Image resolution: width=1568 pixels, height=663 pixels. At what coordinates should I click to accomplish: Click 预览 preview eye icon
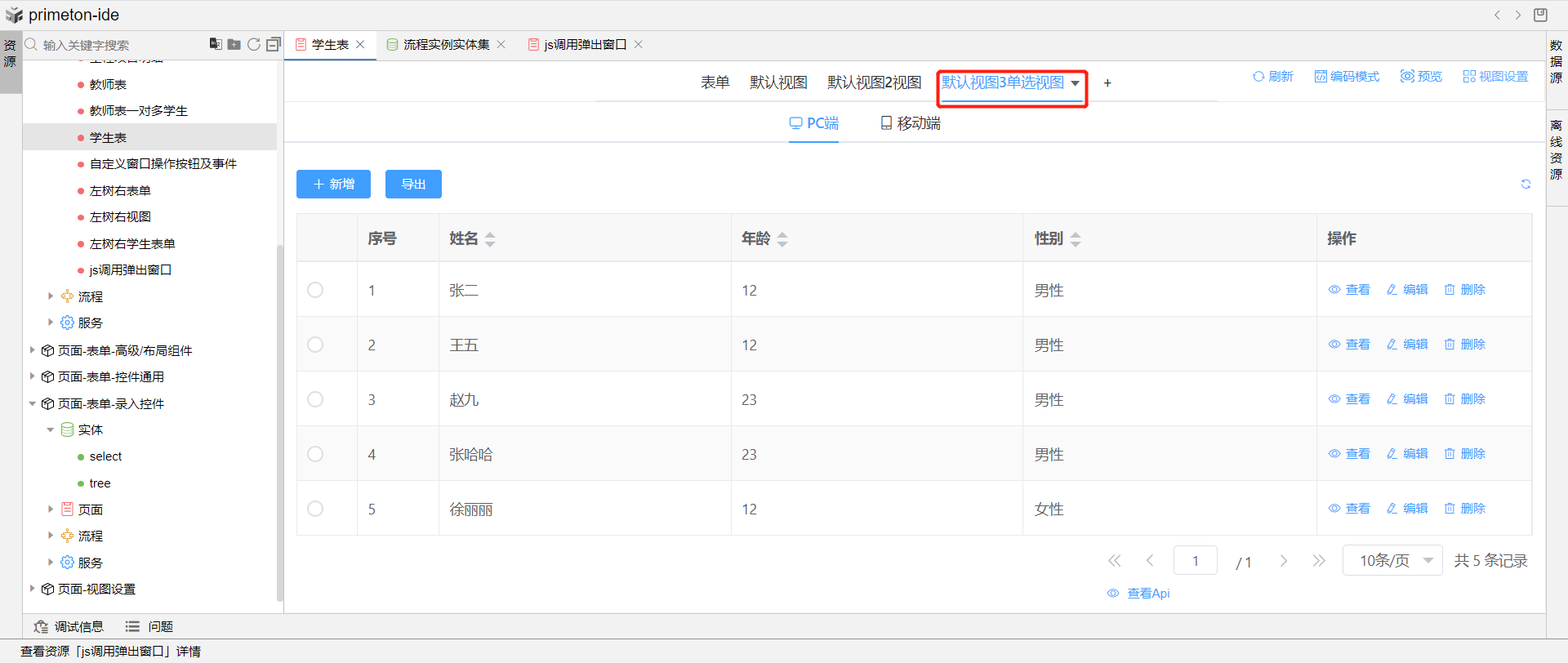1421,77
